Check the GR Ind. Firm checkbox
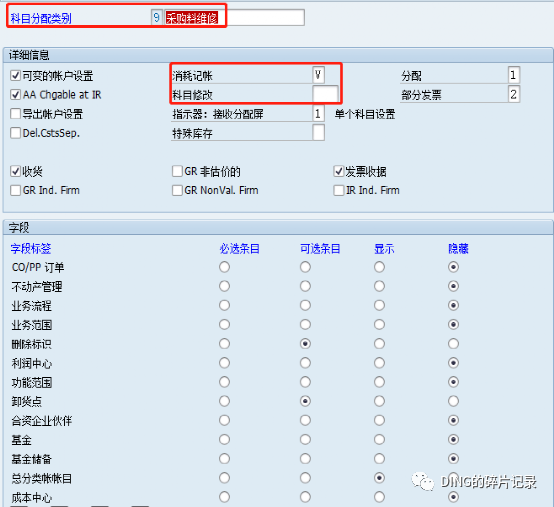The height and width of the screenshot is (507, 554). [x=15, y=190]
